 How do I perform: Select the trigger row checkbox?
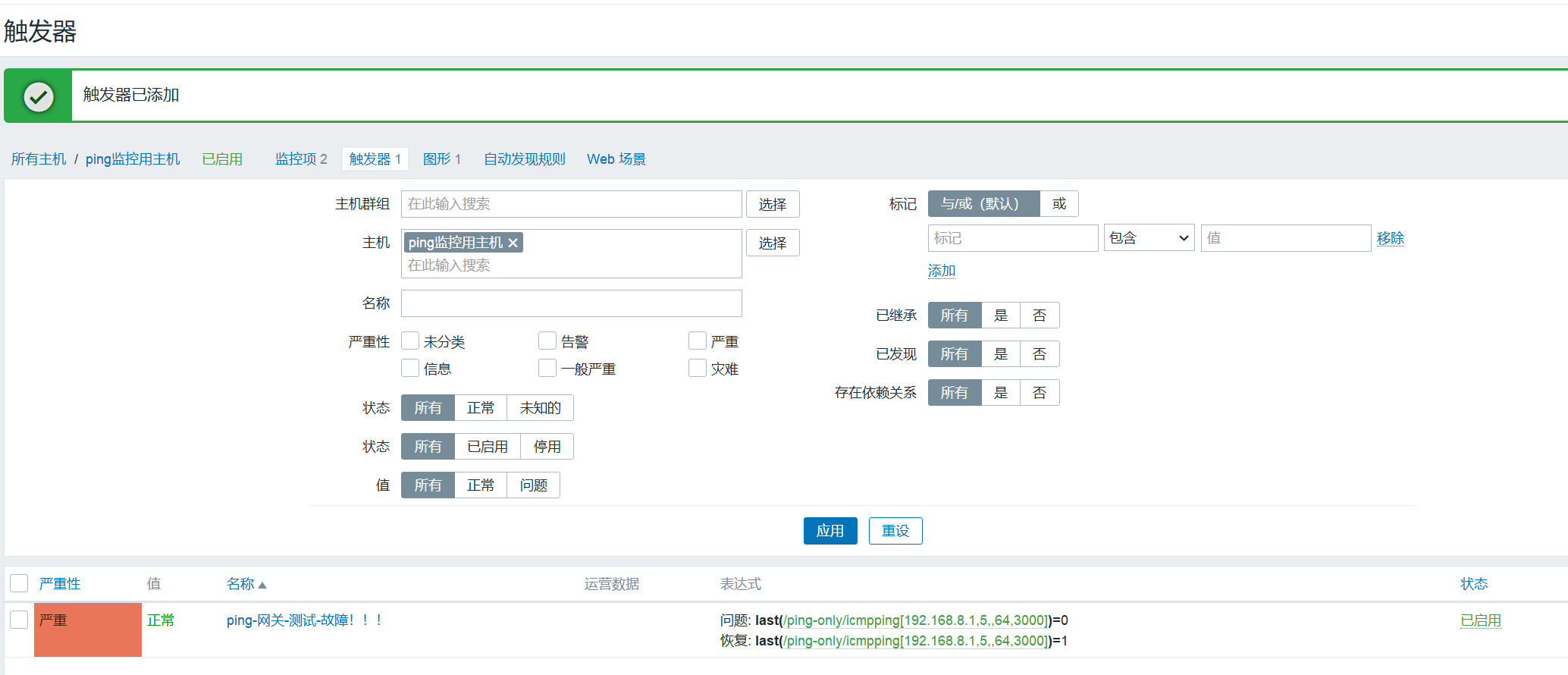tap(19, 620)
